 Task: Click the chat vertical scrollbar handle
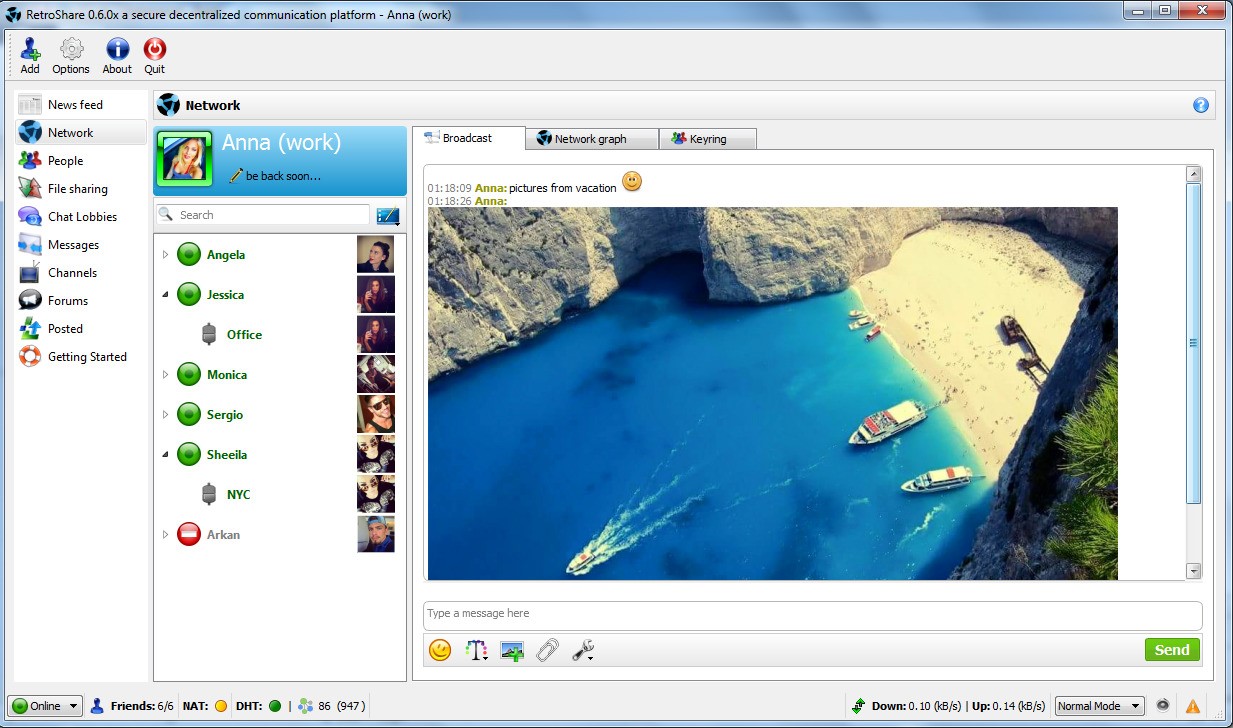tap(1192, 342)
